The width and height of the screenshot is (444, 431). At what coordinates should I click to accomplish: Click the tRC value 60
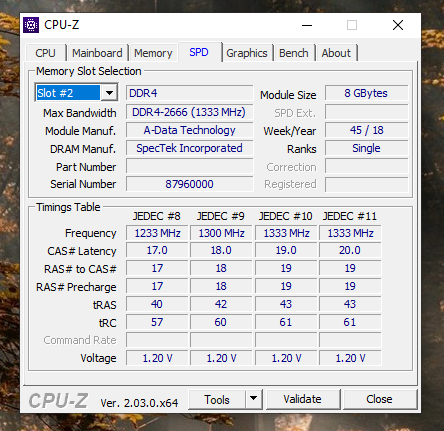pyautogui.click(x=221, y=322)
